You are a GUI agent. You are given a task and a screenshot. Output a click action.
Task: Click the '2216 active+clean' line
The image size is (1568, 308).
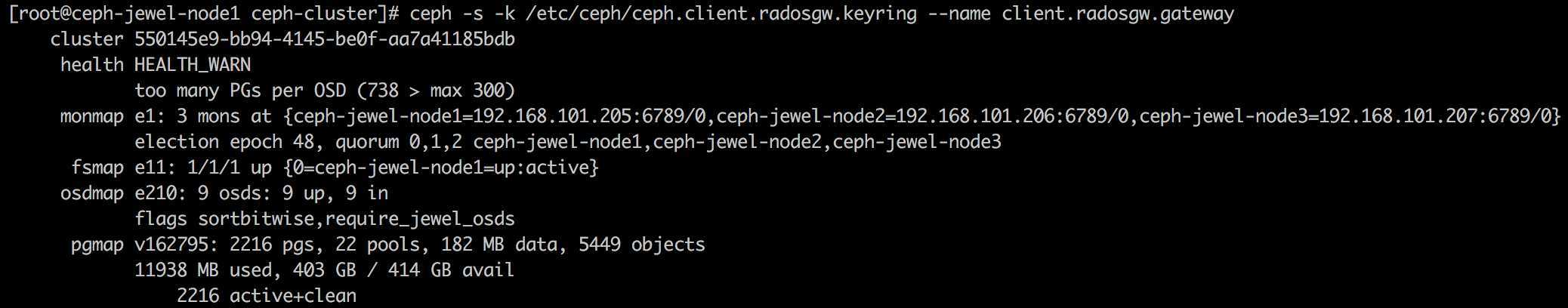point(267,296)
